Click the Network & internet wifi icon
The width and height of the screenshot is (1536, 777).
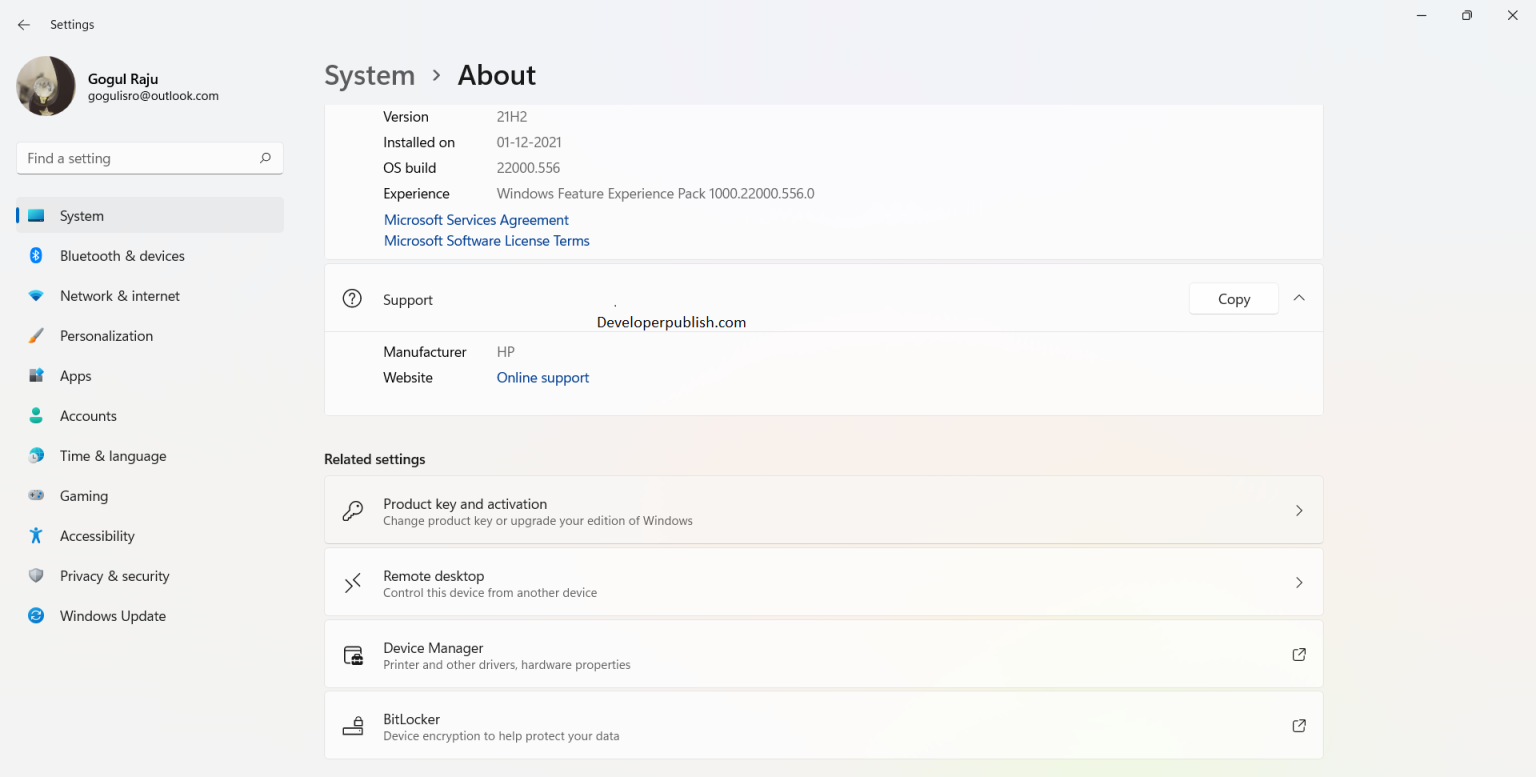(x=36, y=296)
